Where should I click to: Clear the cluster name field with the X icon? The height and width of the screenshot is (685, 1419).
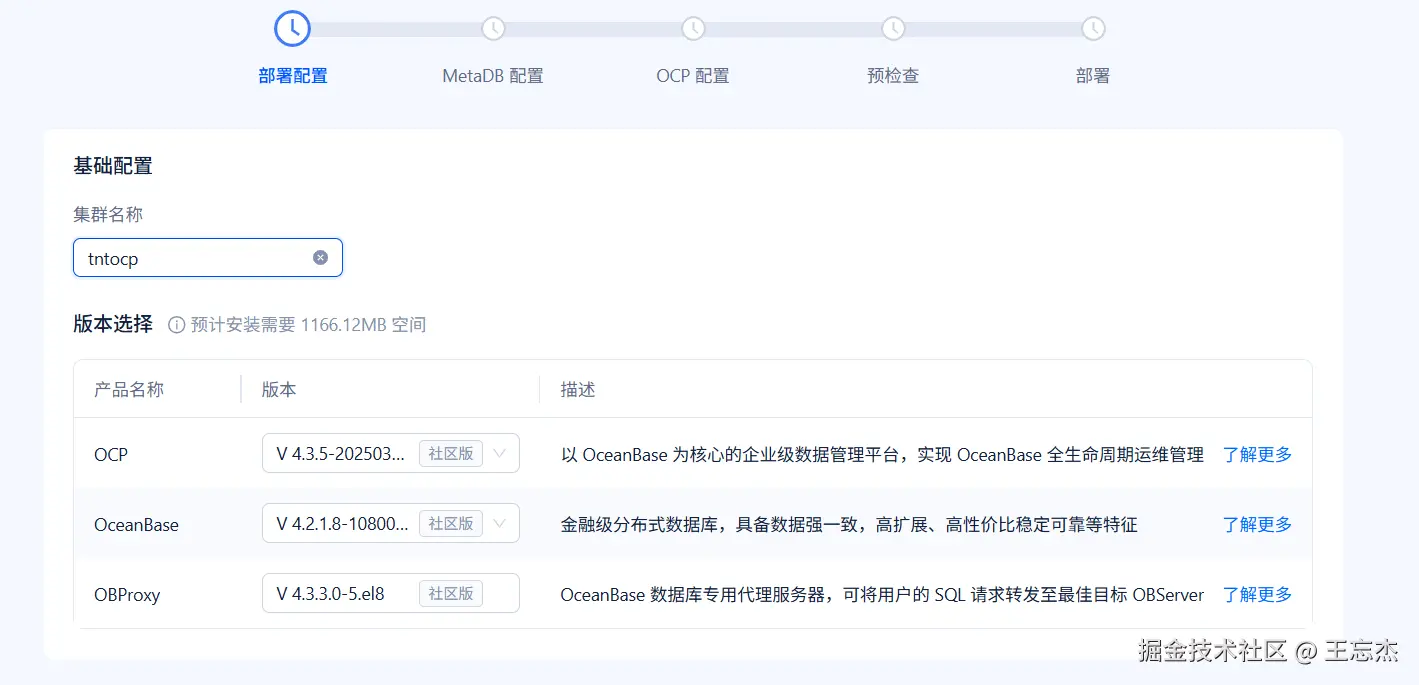(x=320, y=258)
